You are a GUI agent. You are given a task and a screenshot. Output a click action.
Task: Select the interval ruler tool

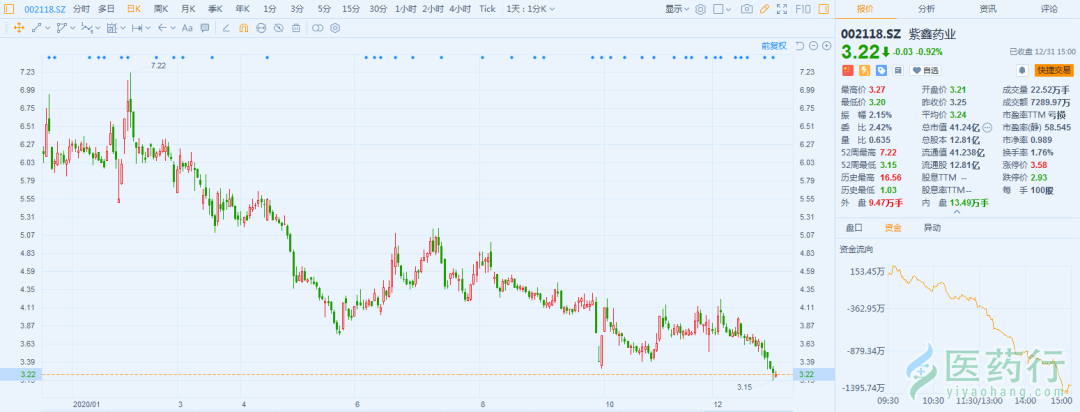click(x=136, y=28)
